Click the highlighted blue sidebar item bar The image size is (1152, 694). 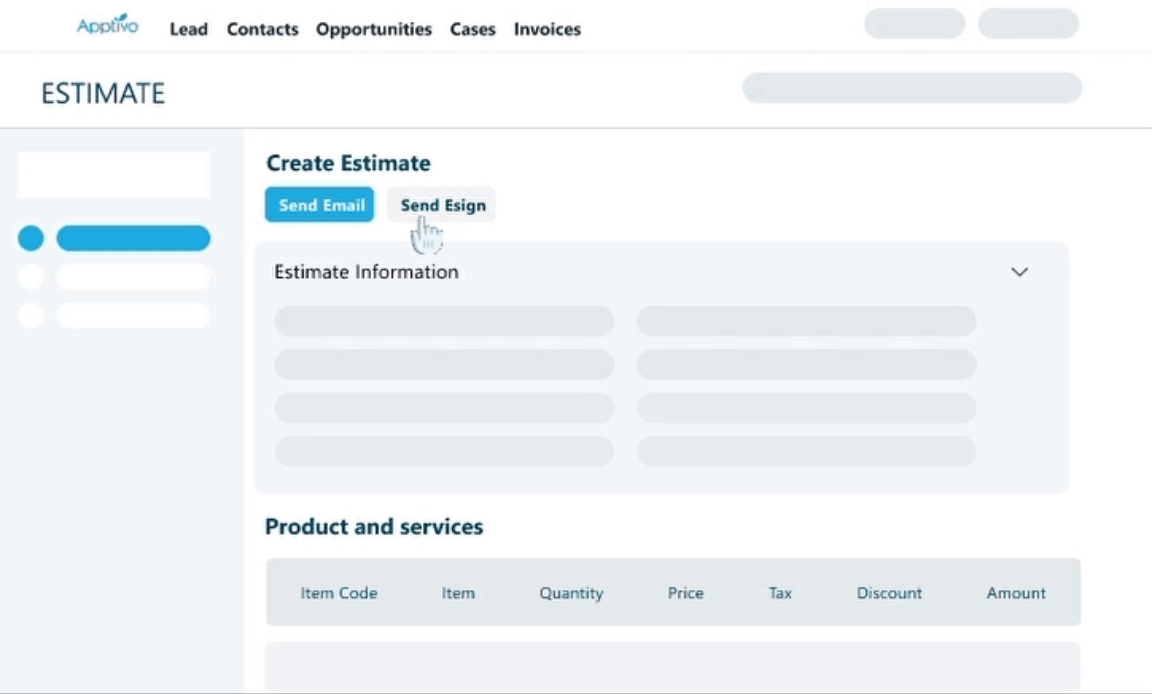(133, 238)
